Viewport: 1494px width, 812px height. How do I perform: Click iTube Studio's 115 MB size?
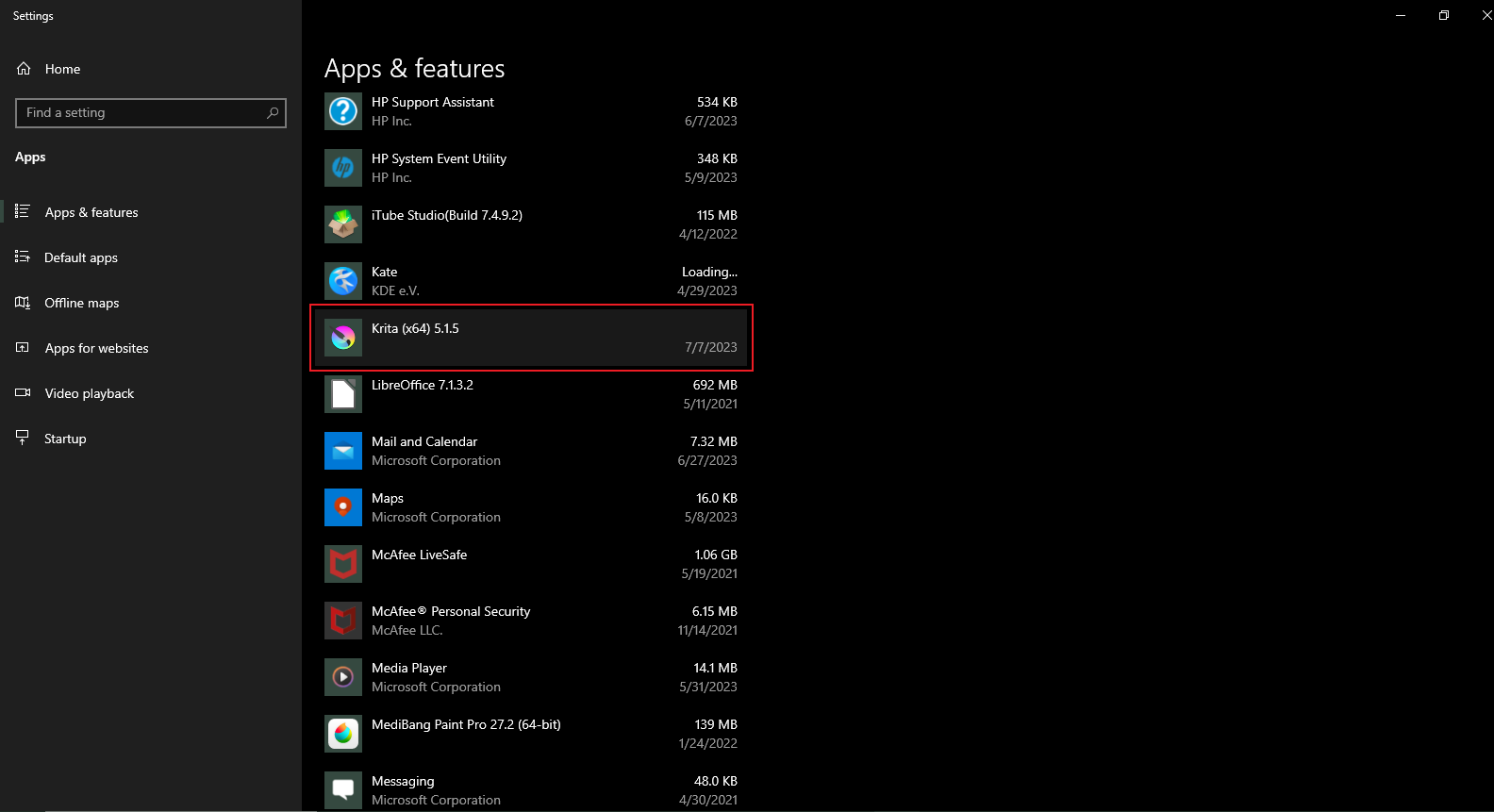[x=717, y=215]
